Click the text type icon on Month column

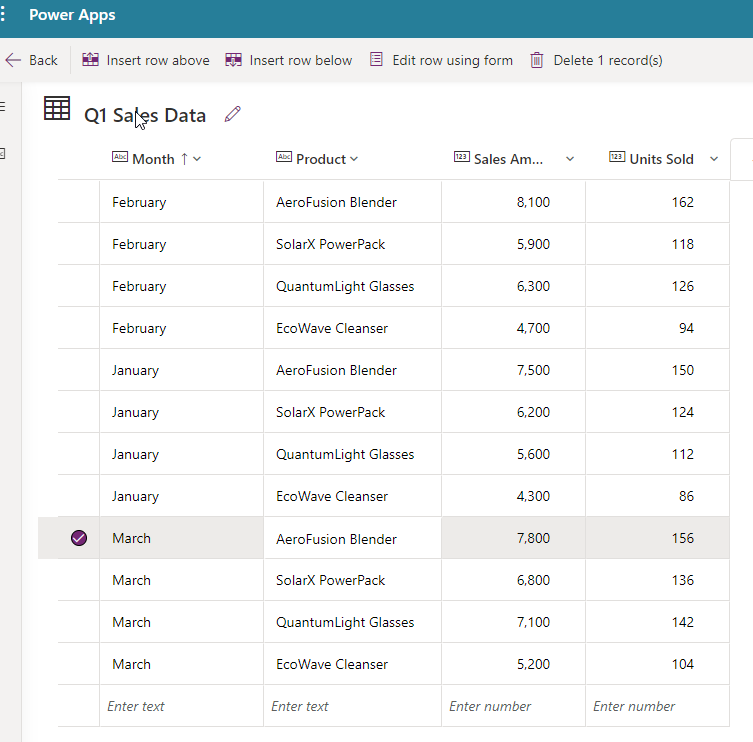tap(120, 157)
